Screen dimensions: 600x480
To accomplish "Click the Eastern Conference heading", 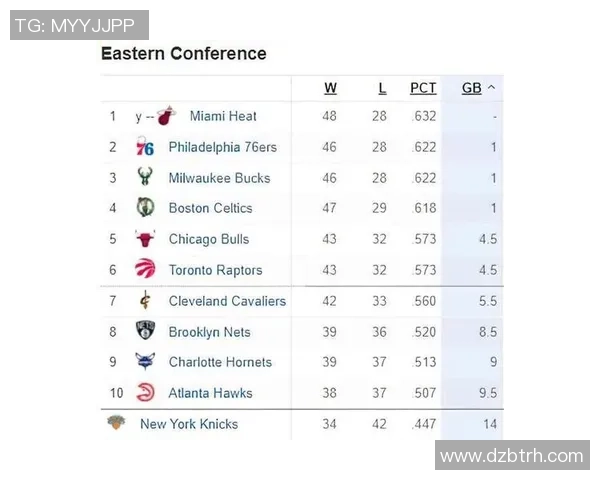I will 184,53.
